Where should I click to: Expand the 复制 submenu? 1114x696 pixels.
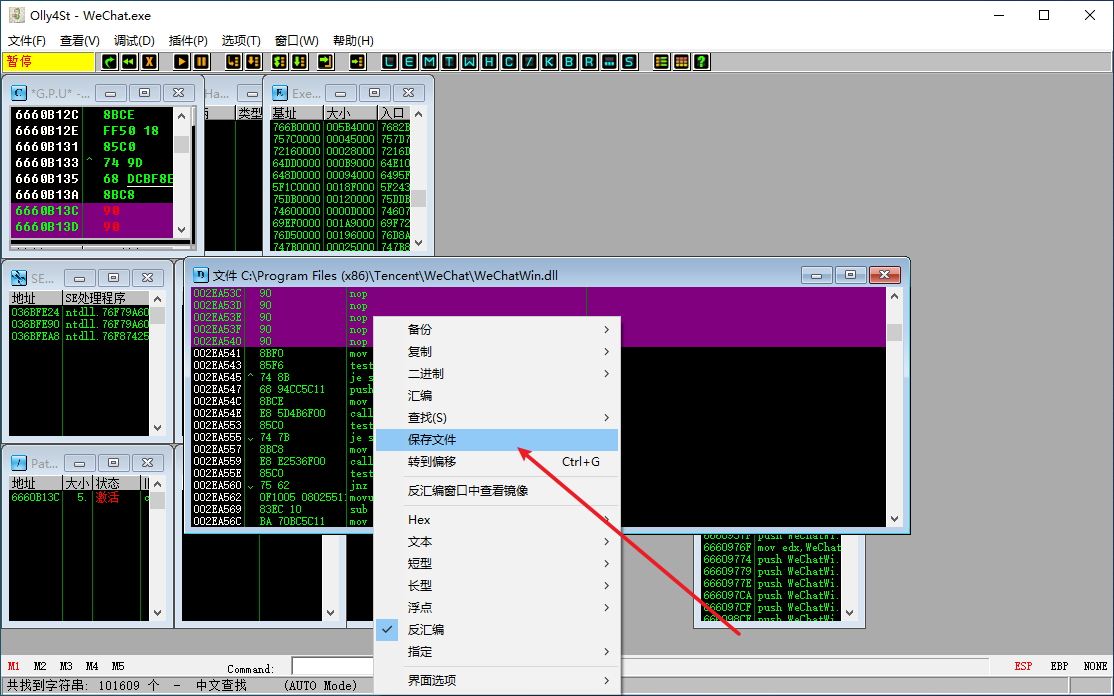(x=497, y=352)
